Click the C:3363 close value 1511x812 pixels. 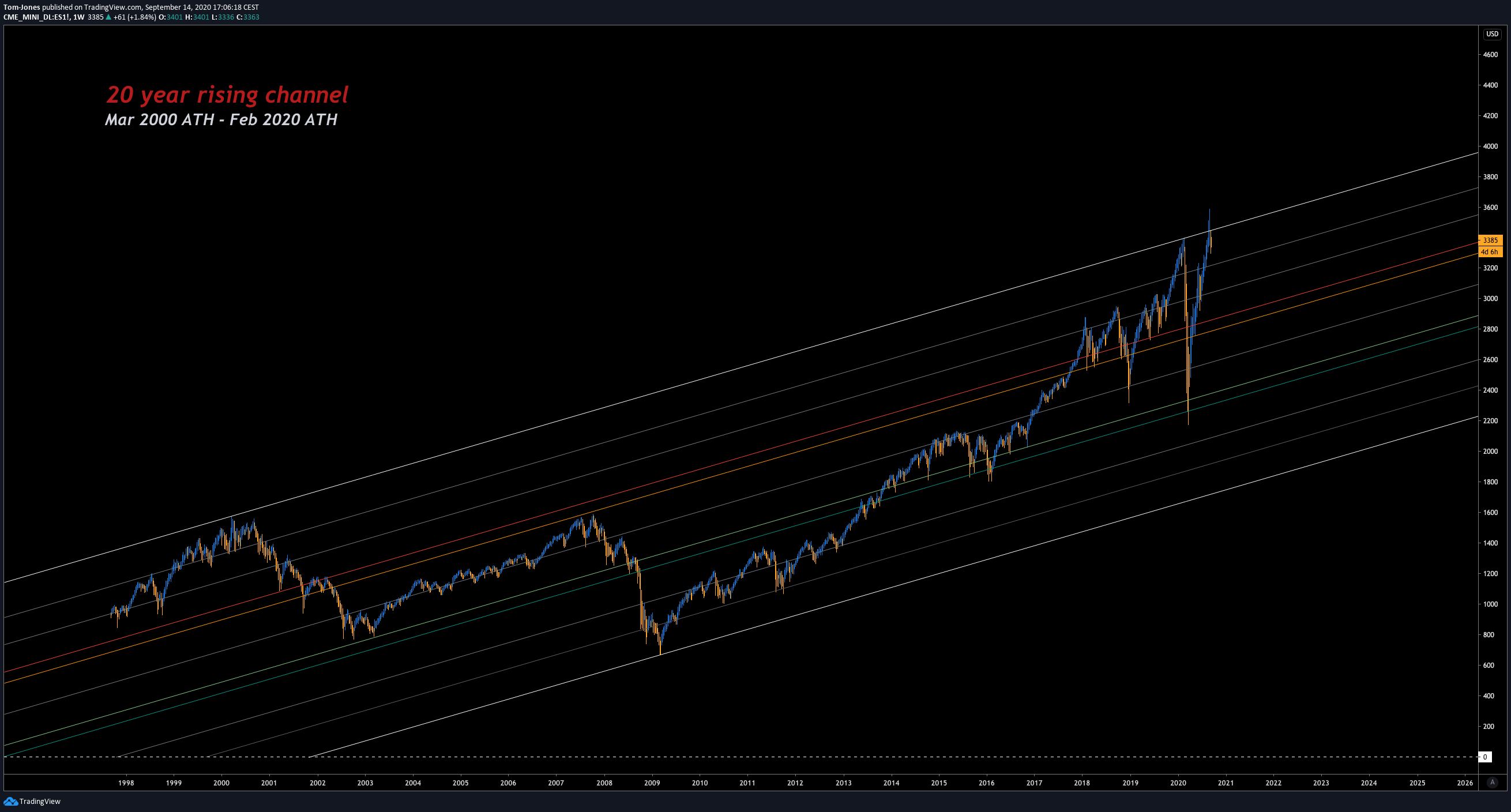click(247, 17)
